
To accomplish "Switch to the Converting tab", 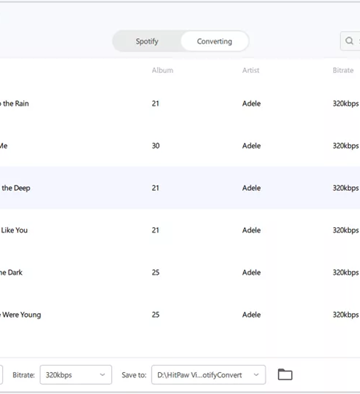I will 214,41.
